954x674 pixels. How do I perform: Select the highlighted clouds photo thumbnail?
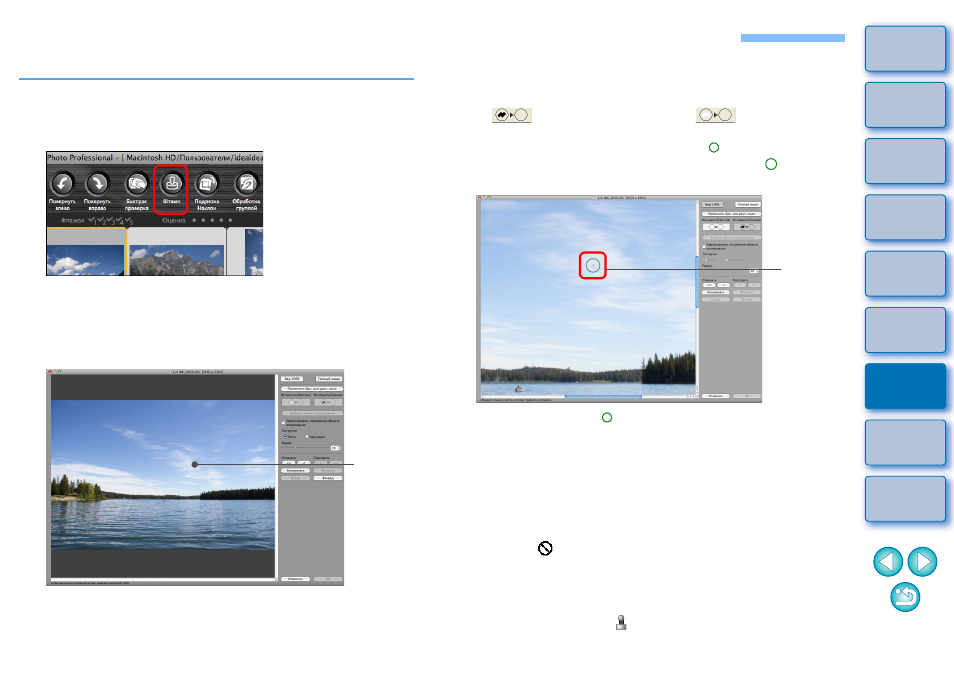[x=86, y=260]
